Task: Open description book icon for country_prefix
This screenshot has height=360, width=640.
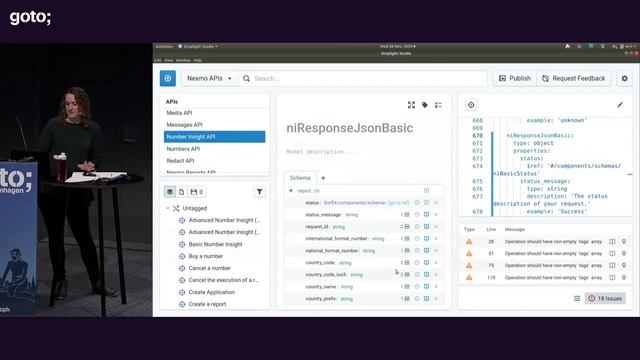Action: 427,299
